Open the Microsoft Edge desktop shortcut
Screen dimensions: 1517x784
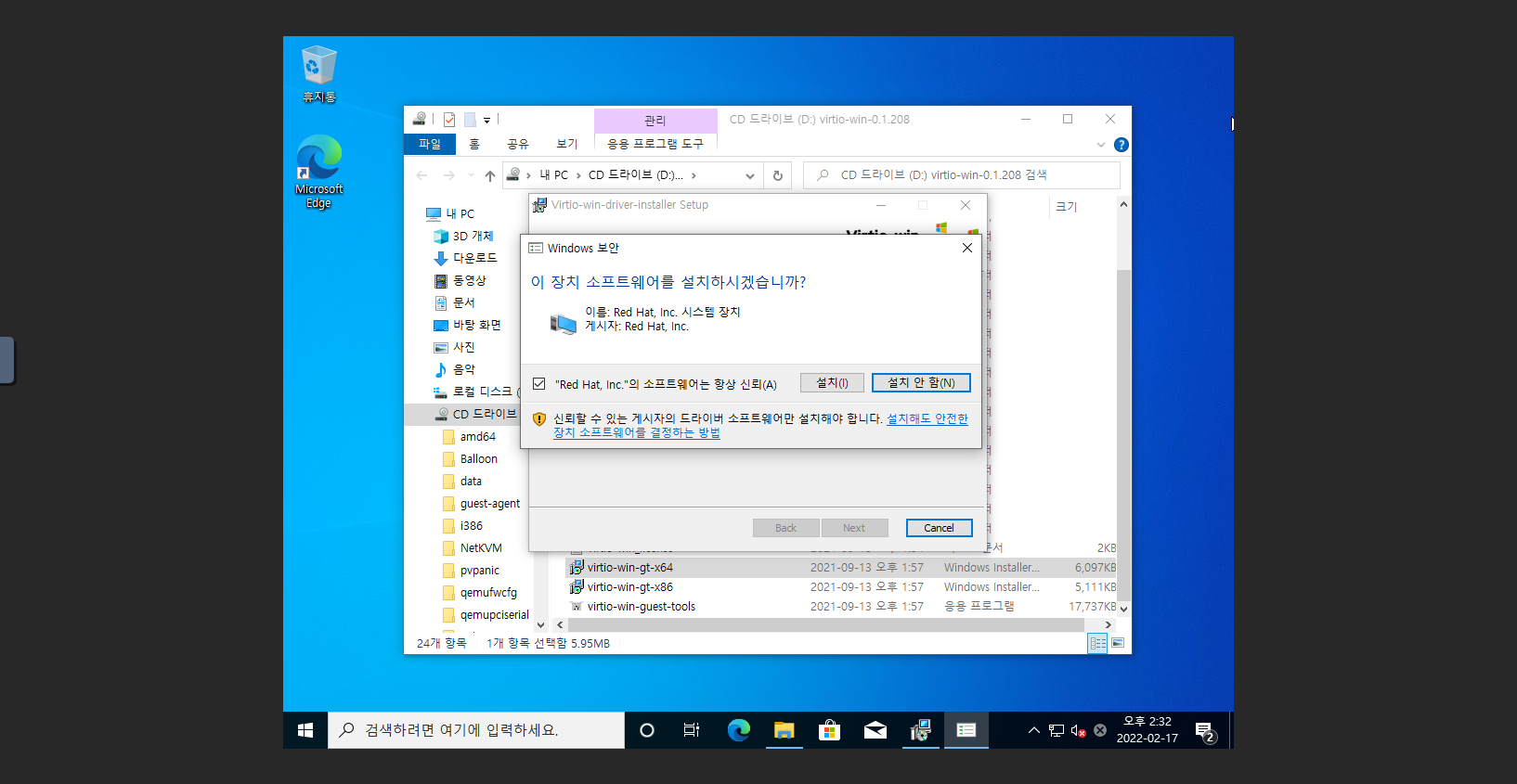[318, 172]
